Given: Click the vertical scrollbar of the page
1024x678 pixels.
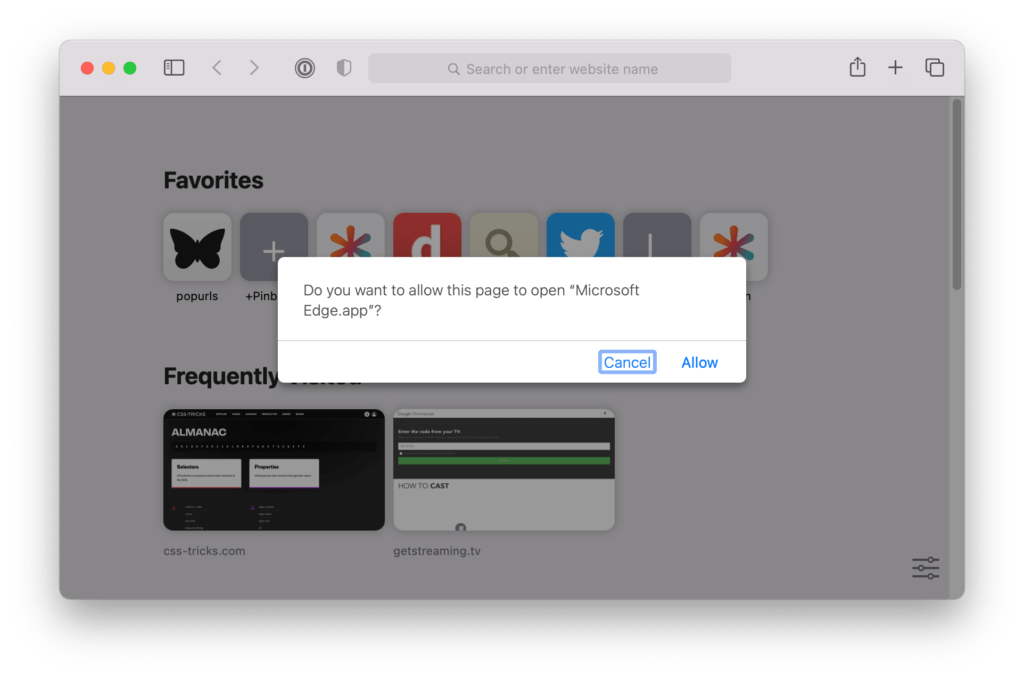Looking at the screenshot, I should click(x=957, y=195).
